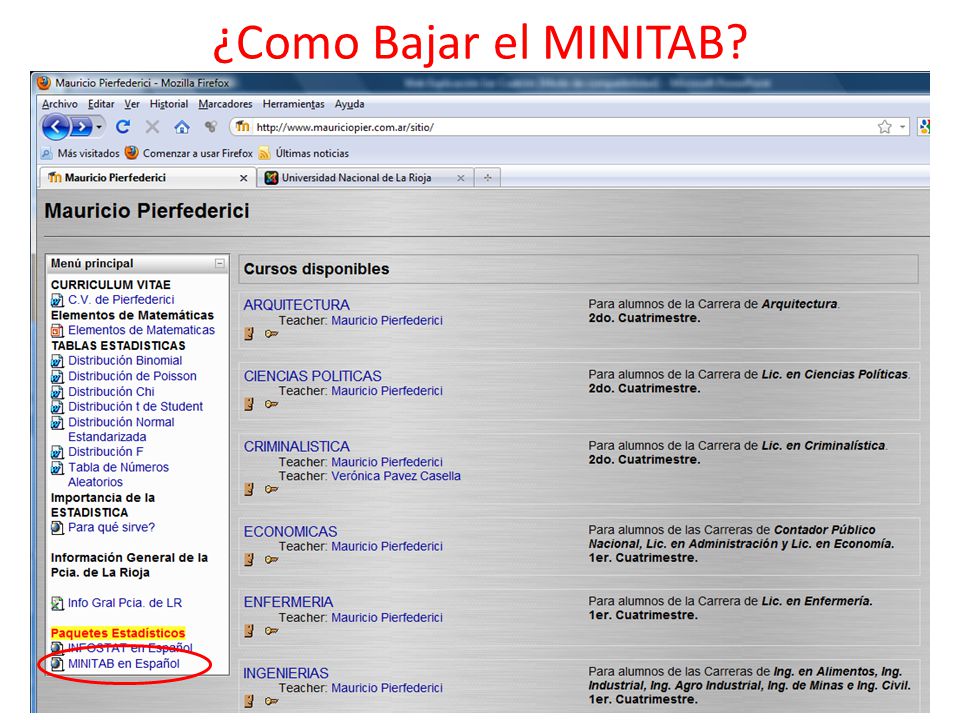
Task: Click the key icon under ECONOMICAS course
Action: 271,560
